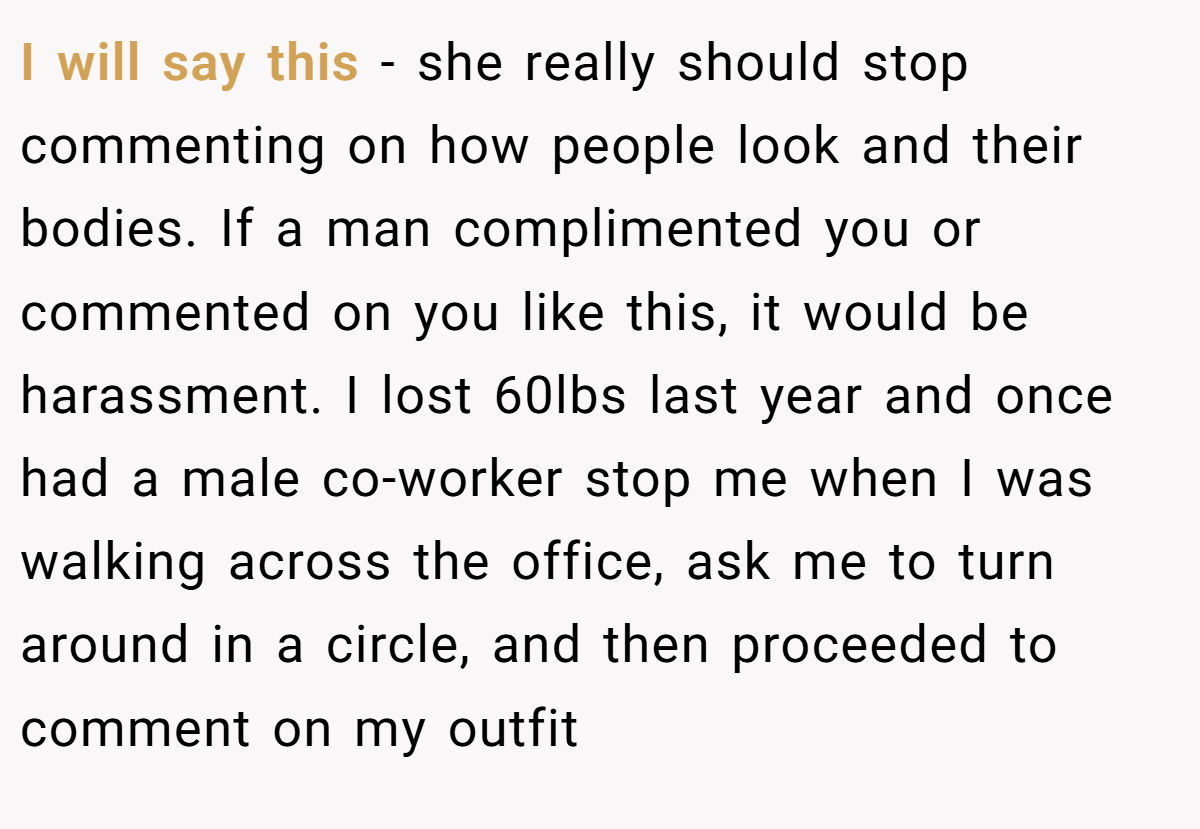1200x829 pixels.
Task: Click the hyphenated word "co-worker"
Action: tap(442, 479)
